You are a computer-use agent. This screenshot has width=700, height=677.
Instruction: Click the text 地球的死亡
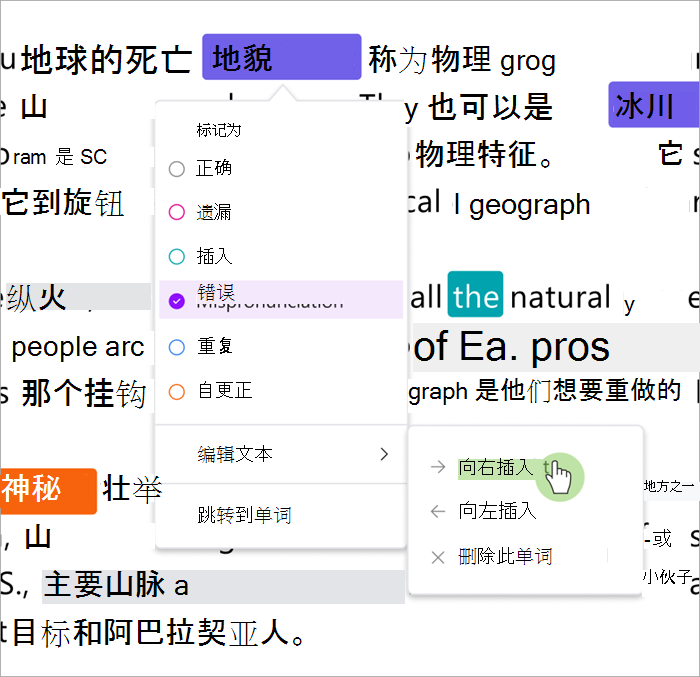pos(107,60)
